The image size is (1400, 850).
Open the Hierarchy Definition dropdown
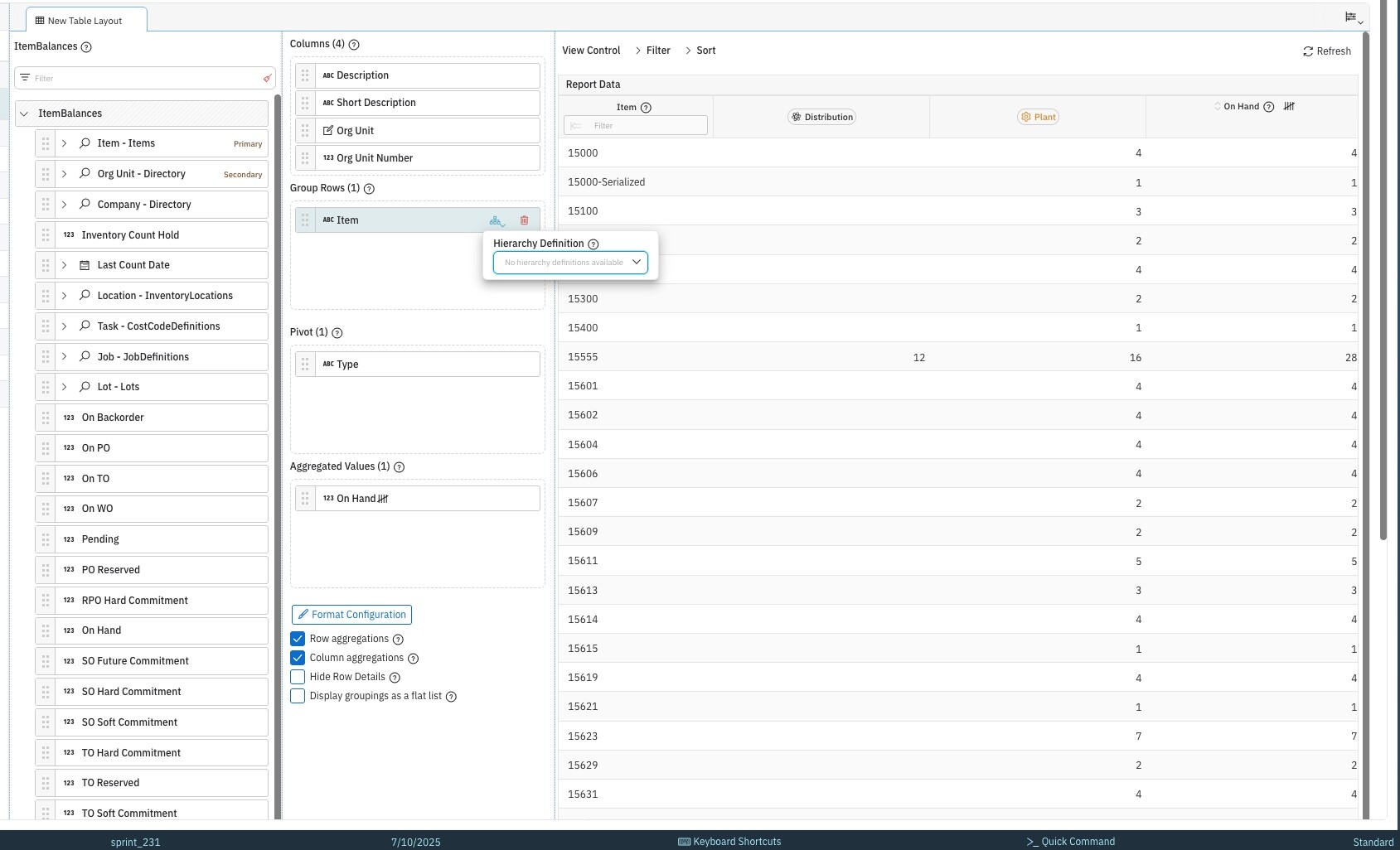click(x=570, y=263)
